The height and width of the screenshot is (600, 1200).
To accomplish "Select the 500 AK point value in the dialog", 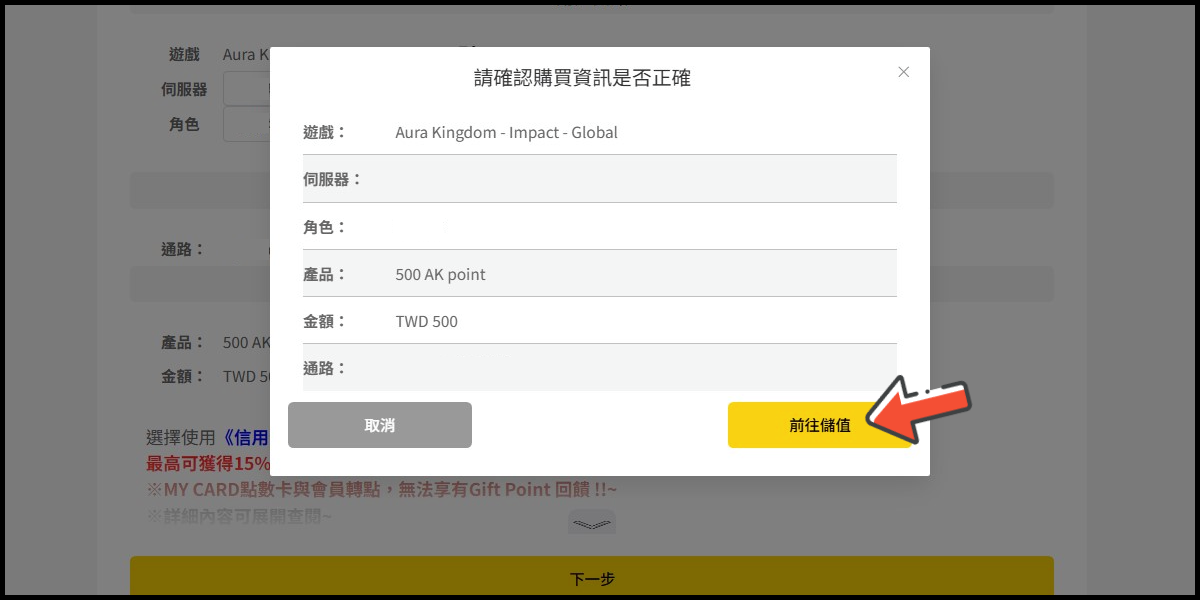I will click(440, 274).
